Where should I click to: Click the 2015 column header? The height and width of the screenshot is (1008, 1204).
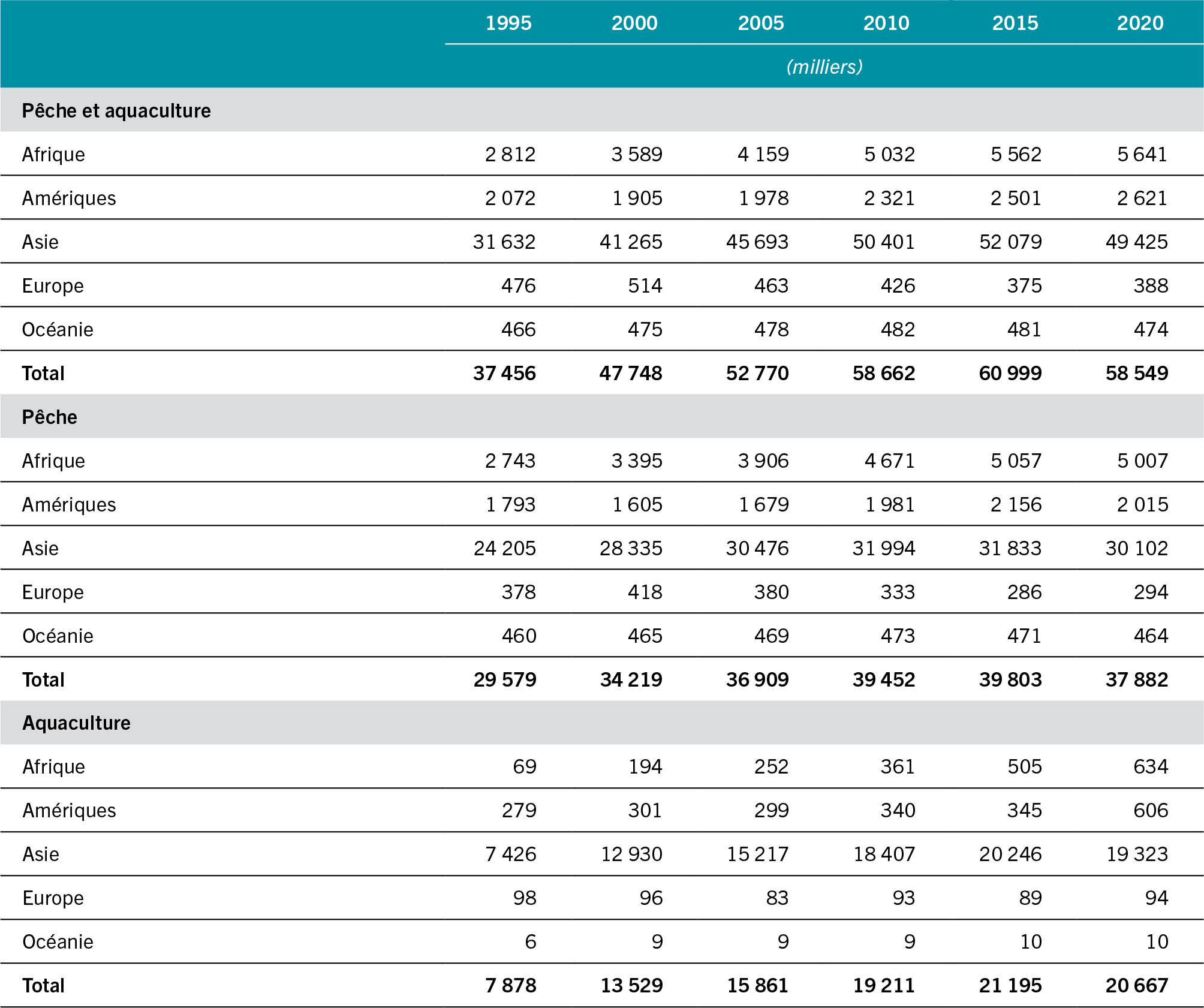point(1015,23)
